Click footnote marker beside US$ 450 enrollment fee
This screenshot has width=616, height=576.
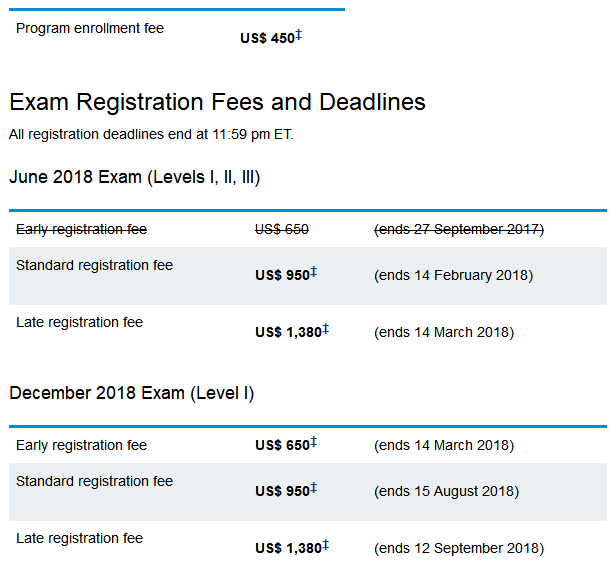click(299, 35)
